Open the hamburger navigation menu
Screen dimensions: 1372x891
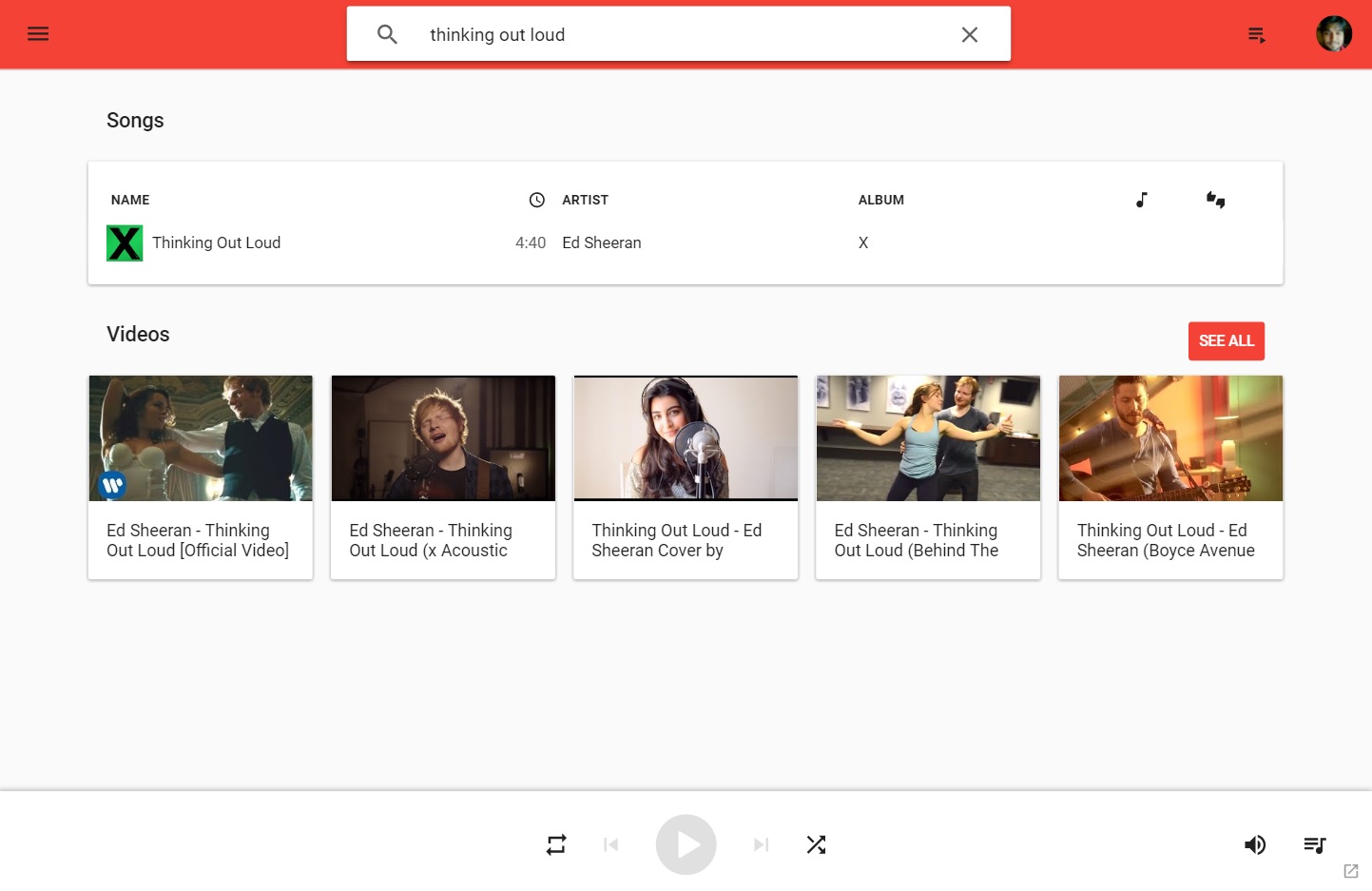[x=38, y=34]
